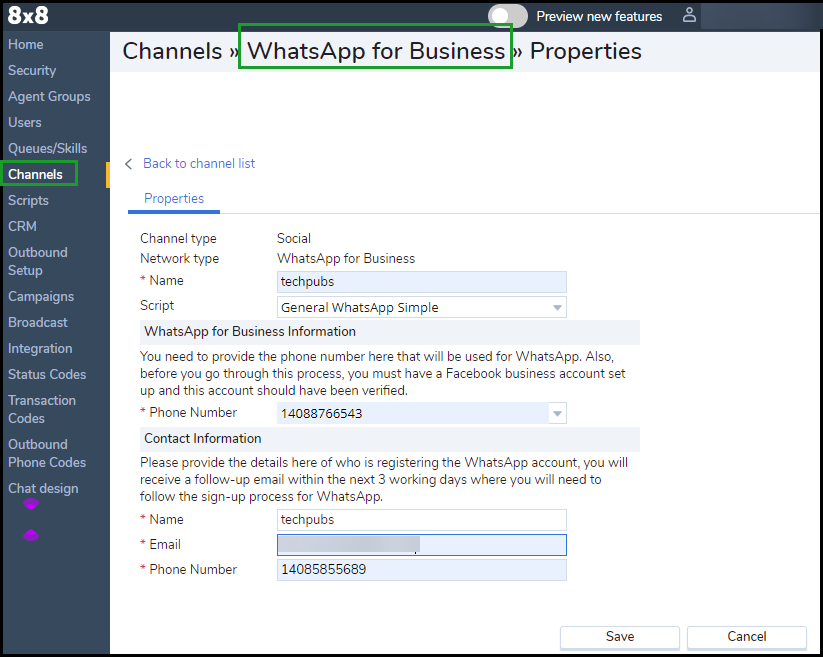Click the contact Name field

pyautogui.click(x=421, y=520)
